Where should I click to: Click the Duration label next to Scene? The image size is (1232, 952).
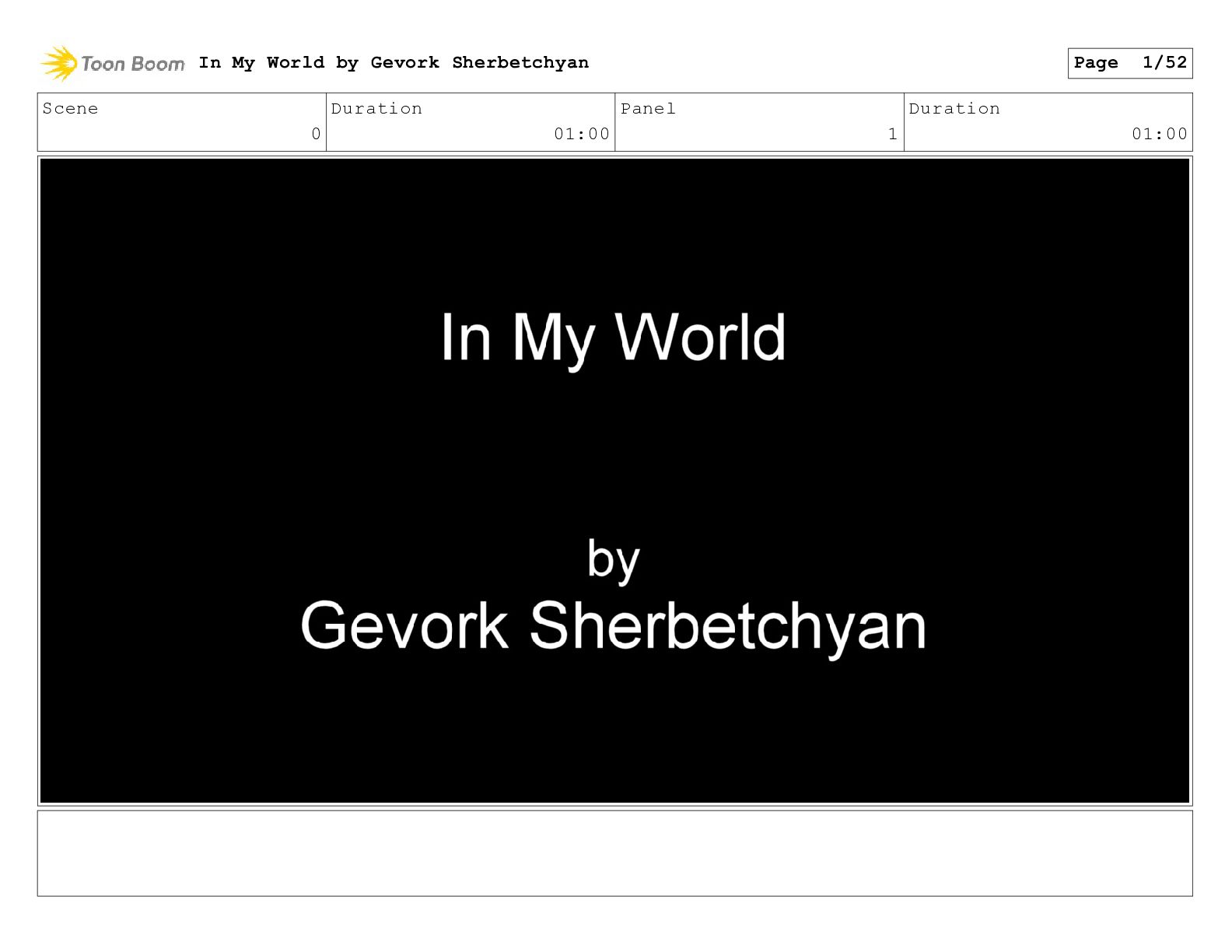pos(376,109)
